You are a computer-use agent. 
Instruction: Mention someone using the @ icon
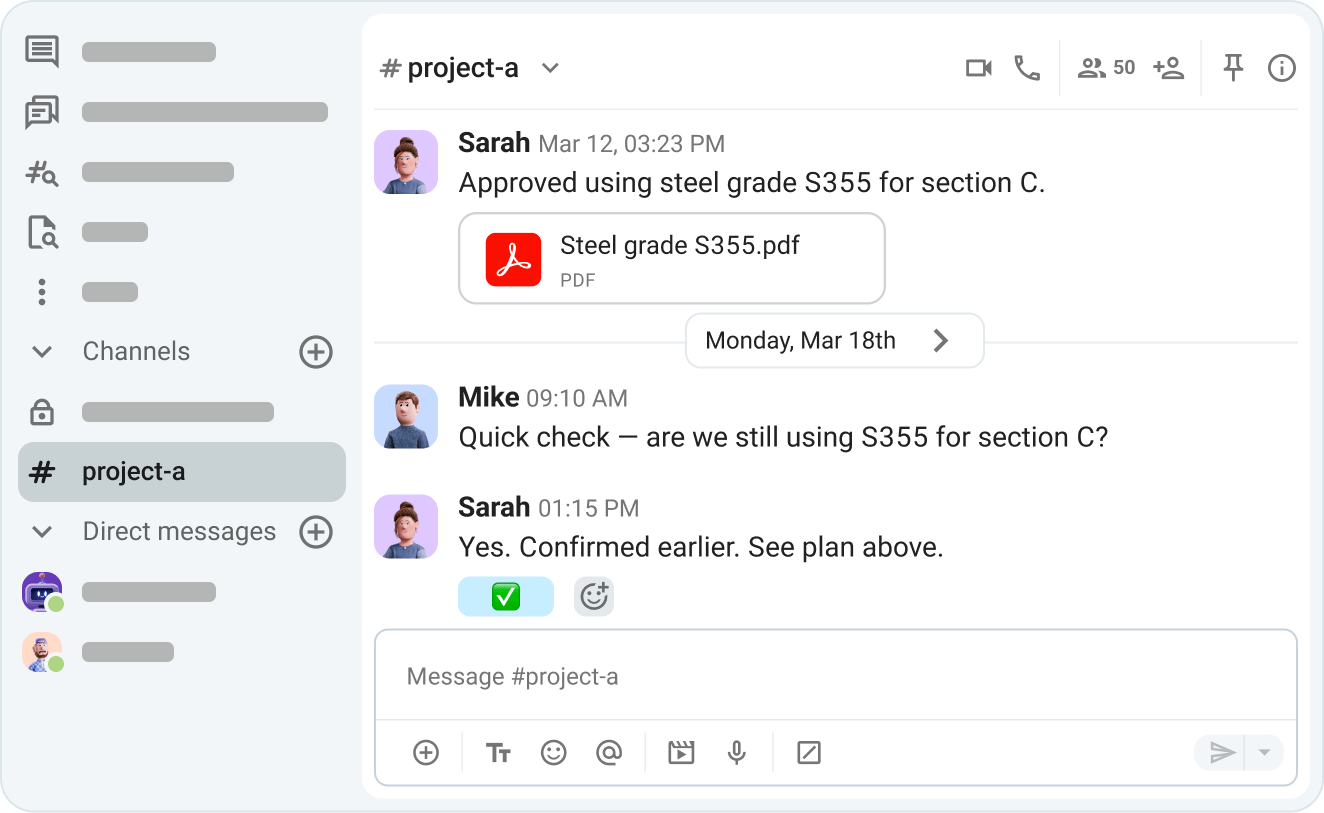pos(610,752)
